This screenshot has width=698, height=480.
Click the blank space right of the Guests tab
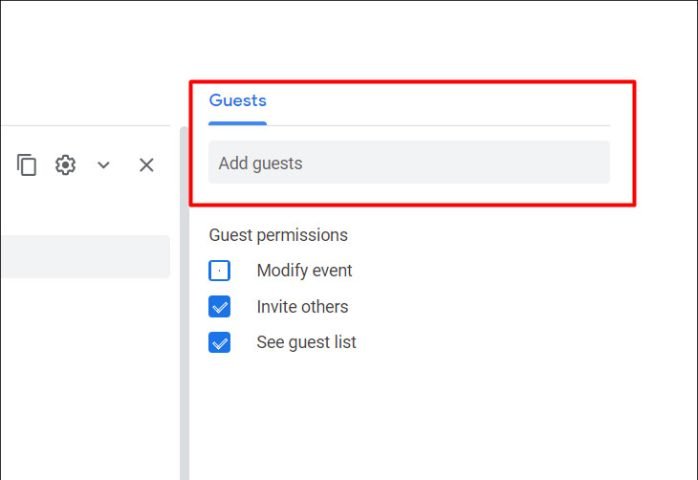click(x=440, y=101)
